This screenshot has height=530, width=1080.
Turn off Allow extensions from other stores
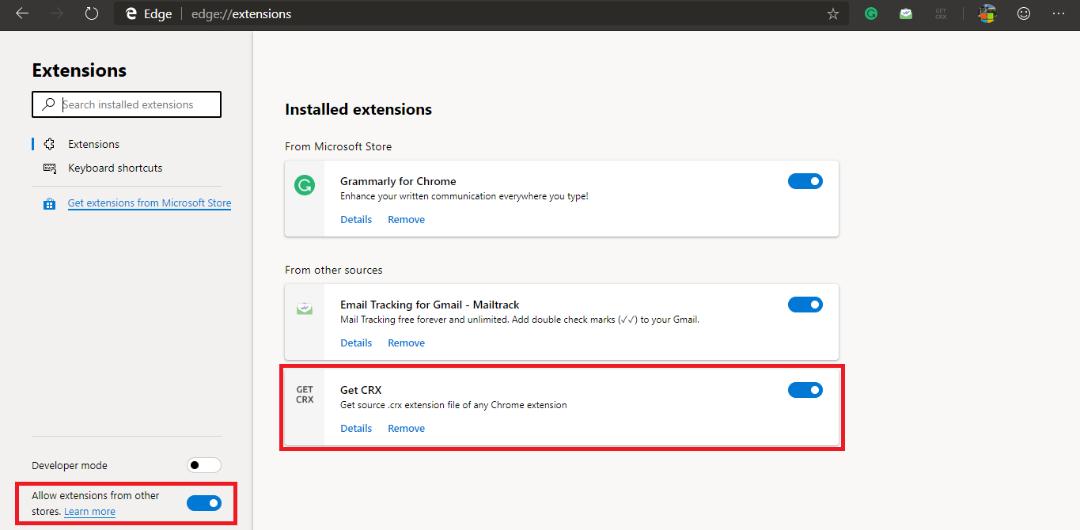click(x=204, y=503)
